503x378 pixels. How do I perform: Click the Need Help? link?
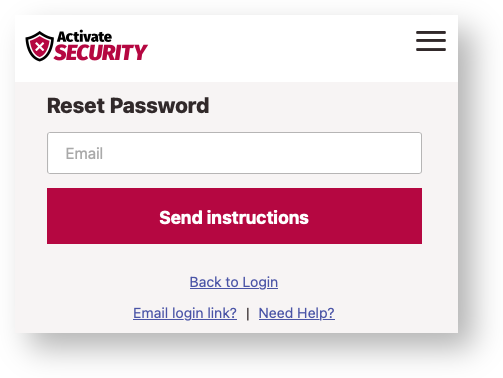click(297, 313)
